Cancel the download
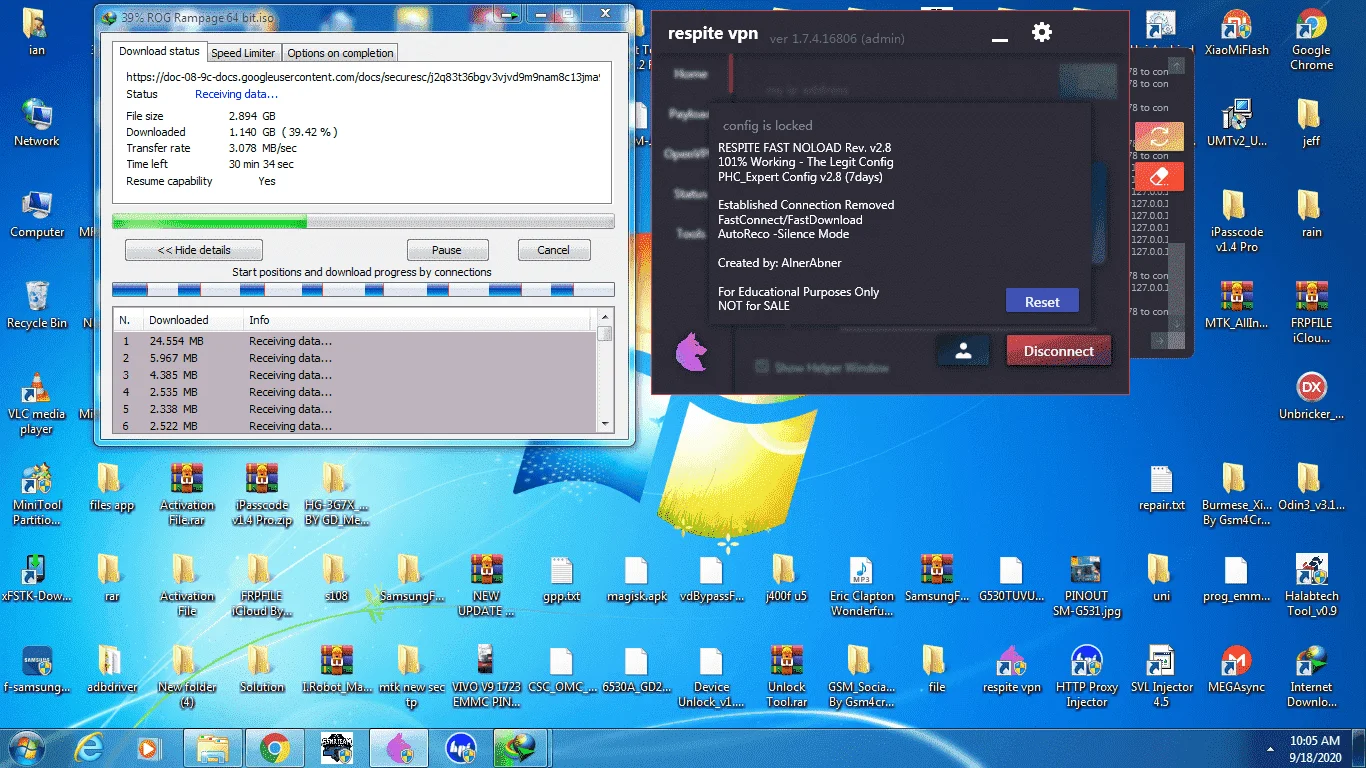This screenshot has width=1366, height=768. (553, 250)
